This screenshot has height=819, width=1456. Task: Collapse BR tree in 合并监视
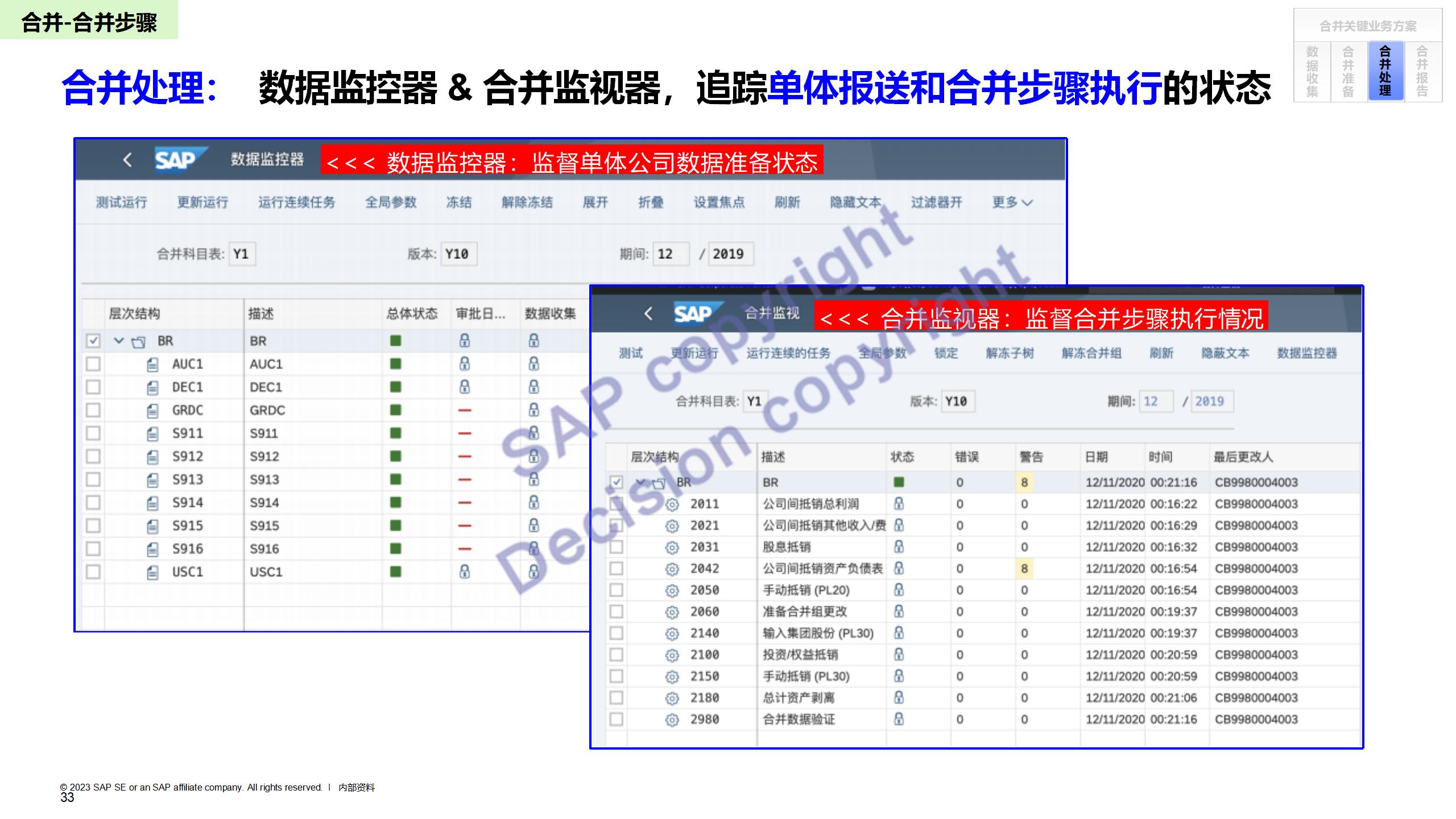(640, 482)
